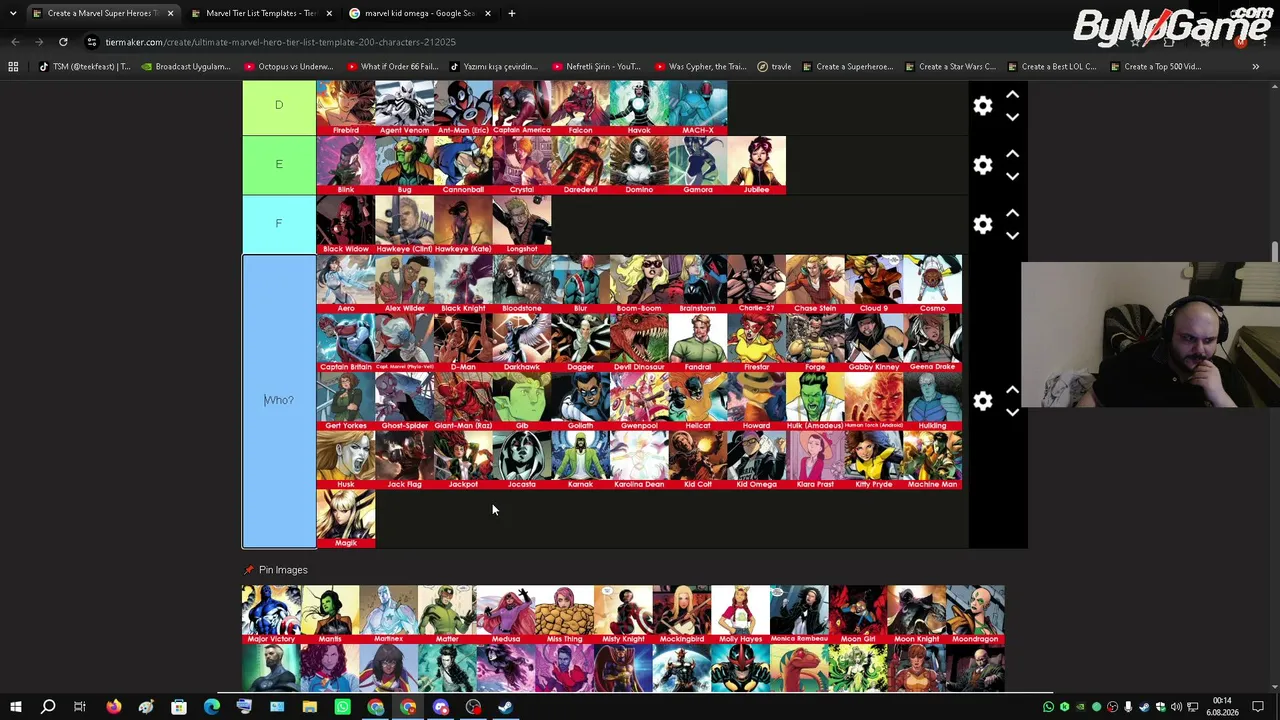The image size is (1280, 720).
Task: Select the Havok image in tier D
Action: (639, 107)
